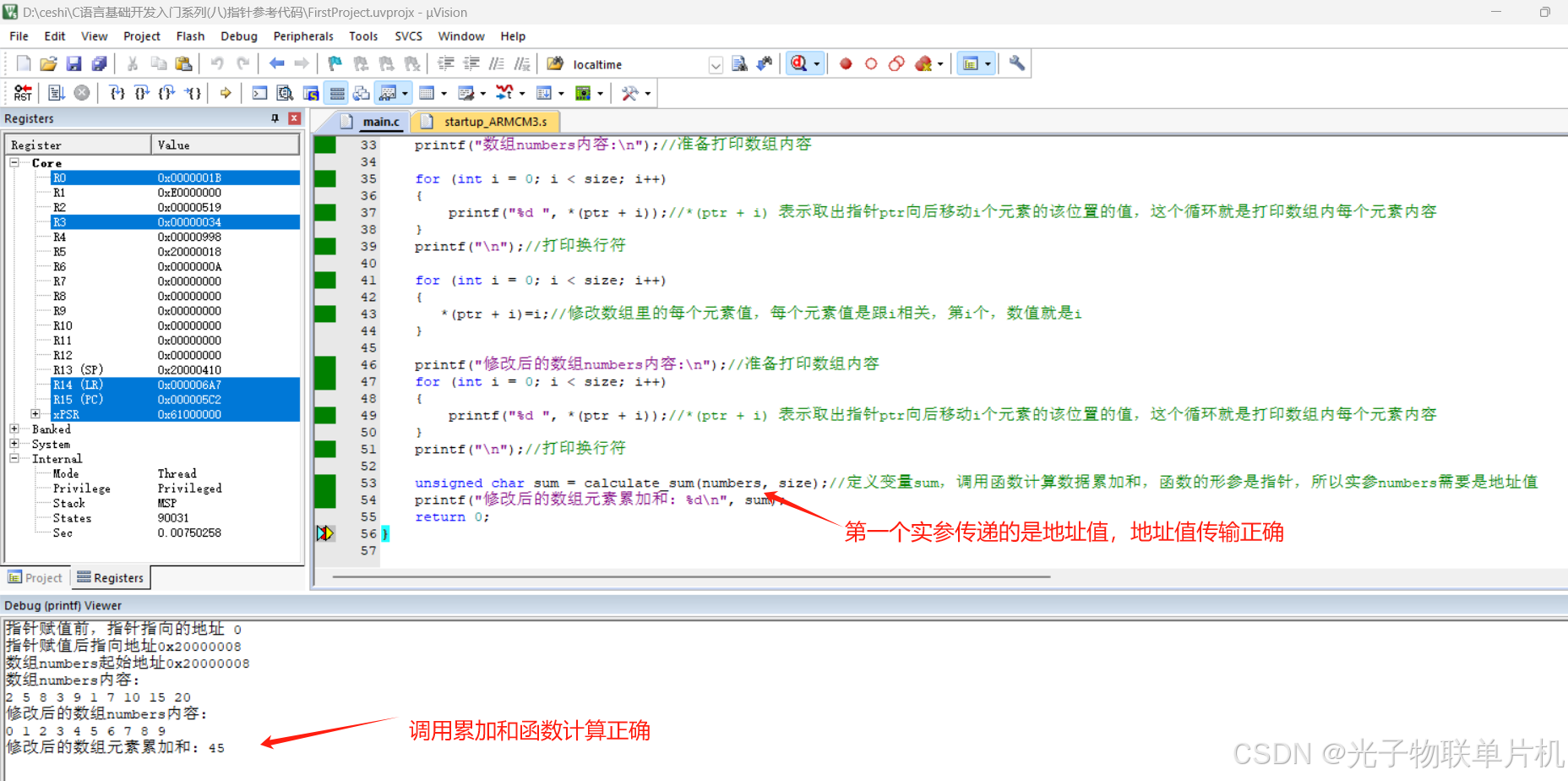1568x781 pixels.
Task: Expand the xPSR register node
Action: click(x=35, y=413)
